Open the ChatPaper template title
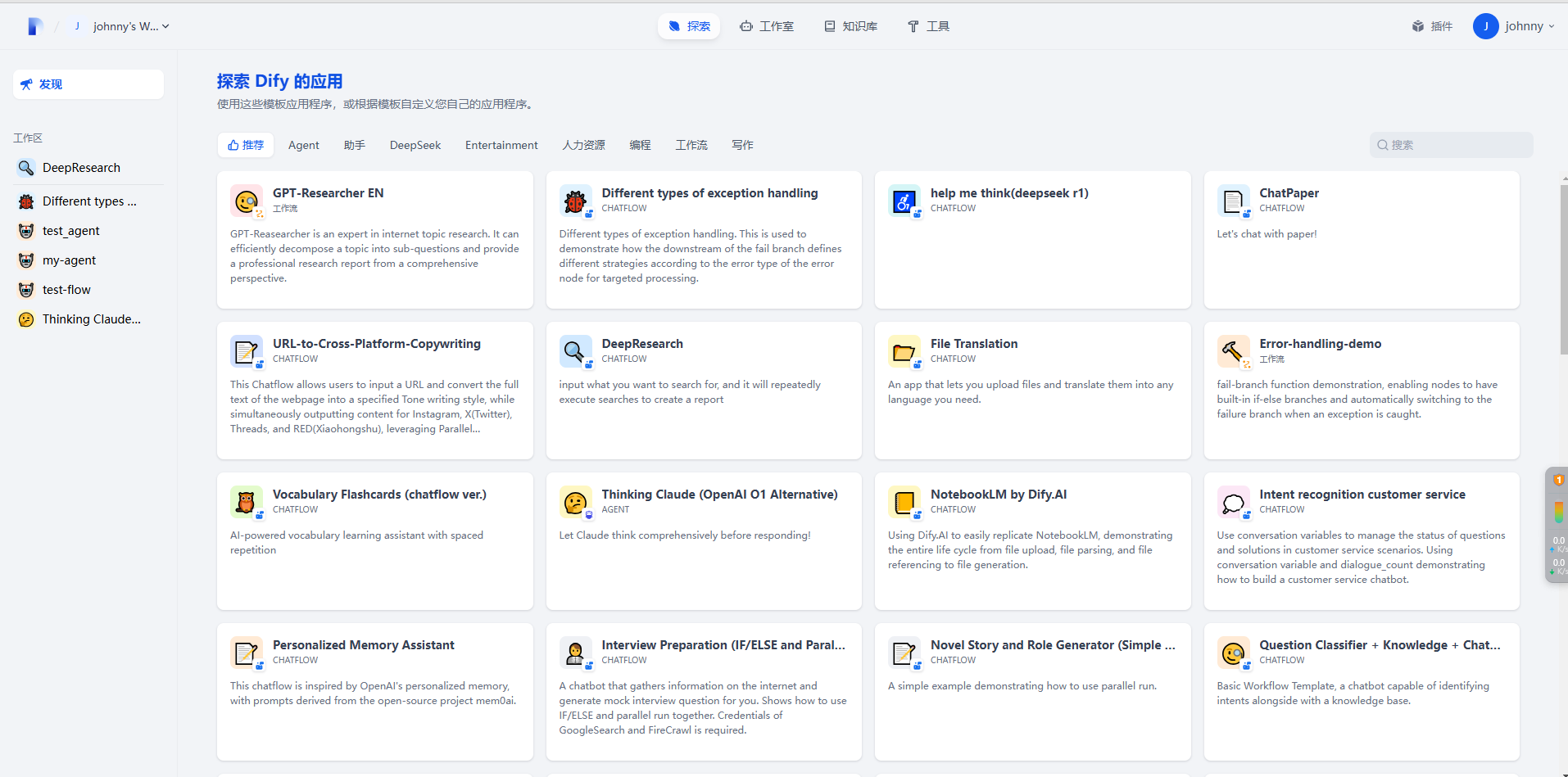The height and width of the screenshot is (777, 1568). click(1289, 193)
